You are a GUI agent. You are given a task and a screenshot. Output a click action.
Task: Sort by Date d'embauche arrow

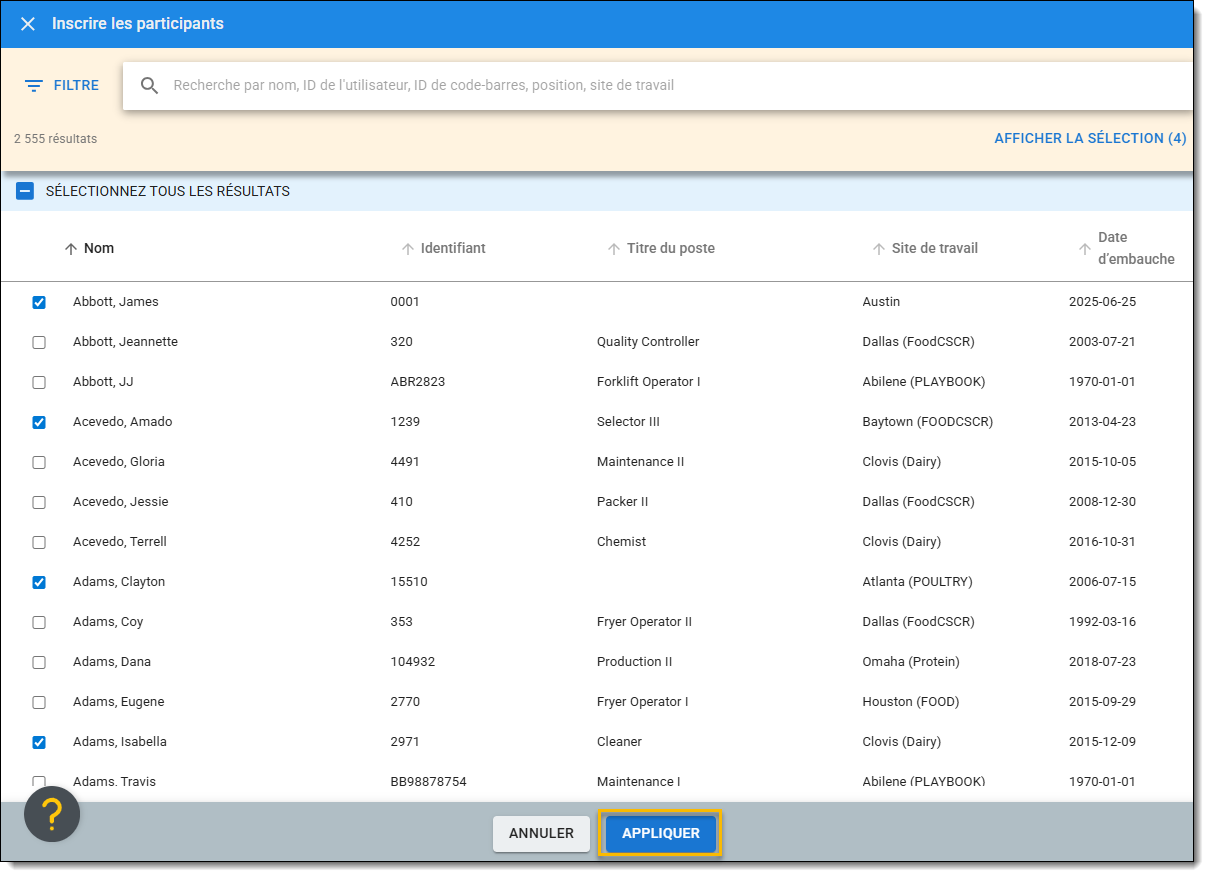pos(1085,249)
